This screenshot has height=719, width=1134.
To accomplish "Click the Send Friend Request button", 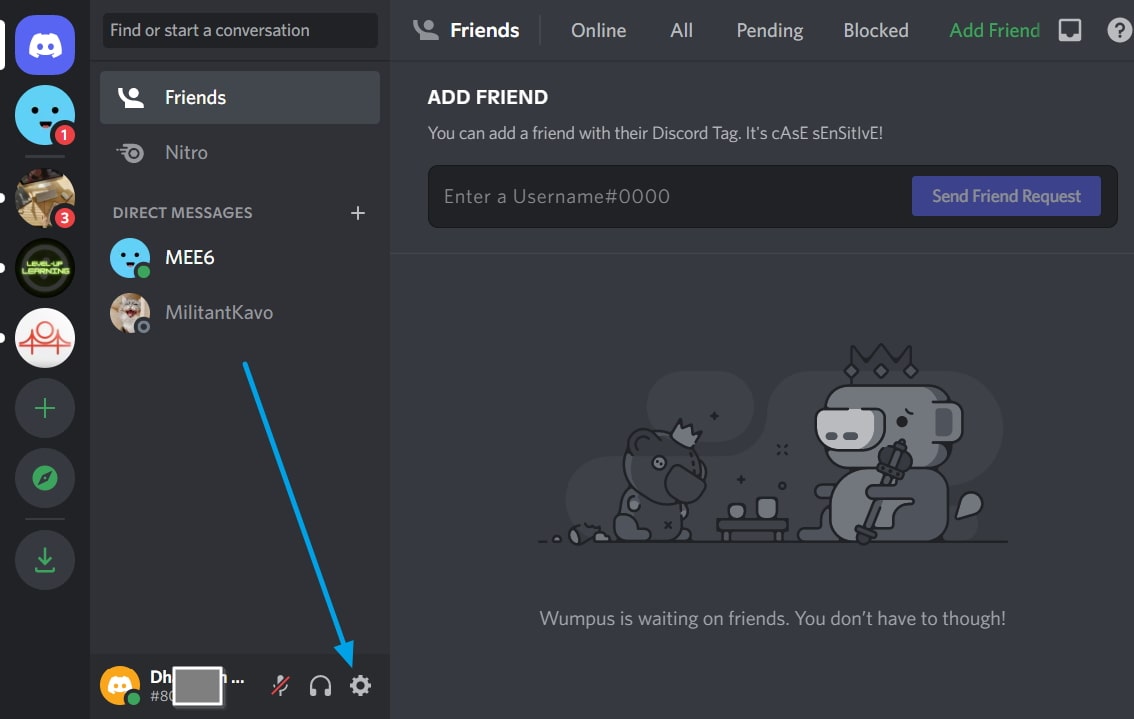I will [x=1006, y=196].
